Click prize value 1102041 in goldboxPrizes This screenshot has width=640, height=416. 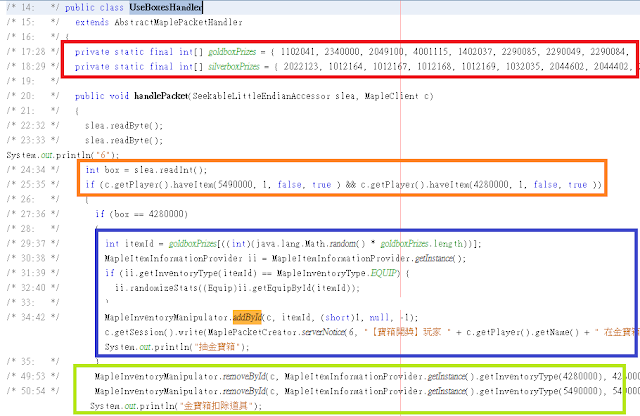point(298,52)
